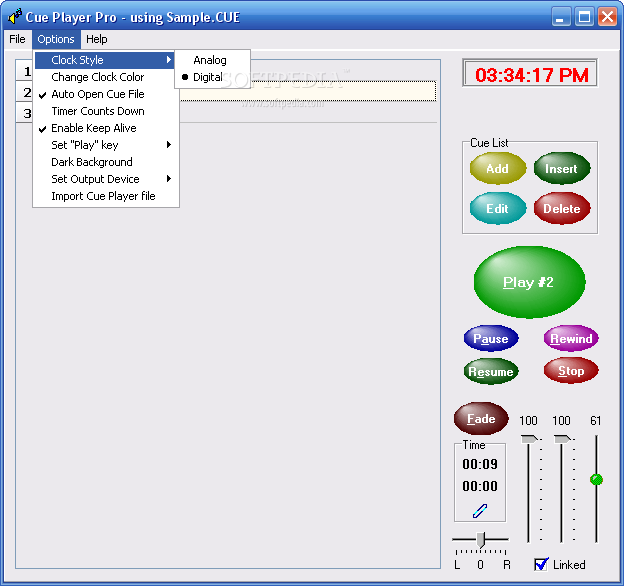Choose Change Clock Color

pos(105,77)
